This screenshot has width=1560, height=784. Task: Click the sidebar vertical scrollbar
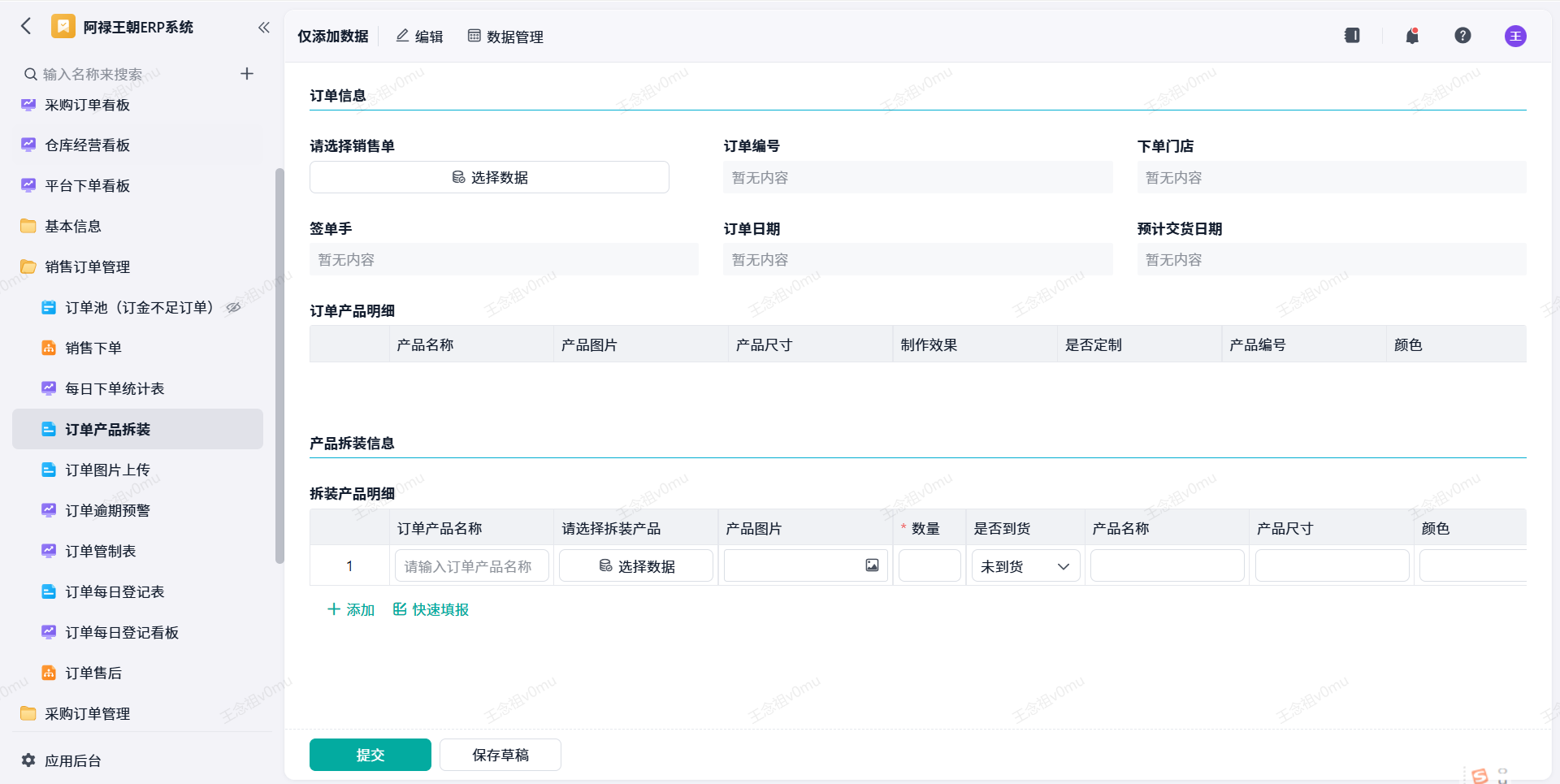pyautogui.click(x=279, y=366)
